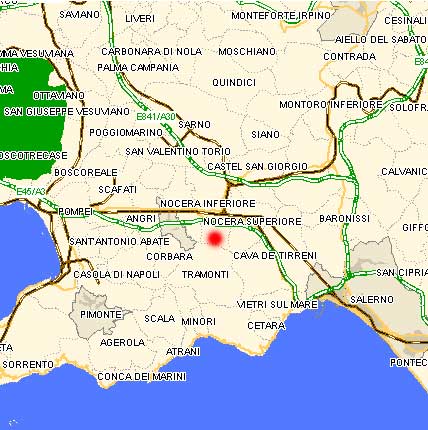Select the QUINDICI town label

tap(234, 82)
